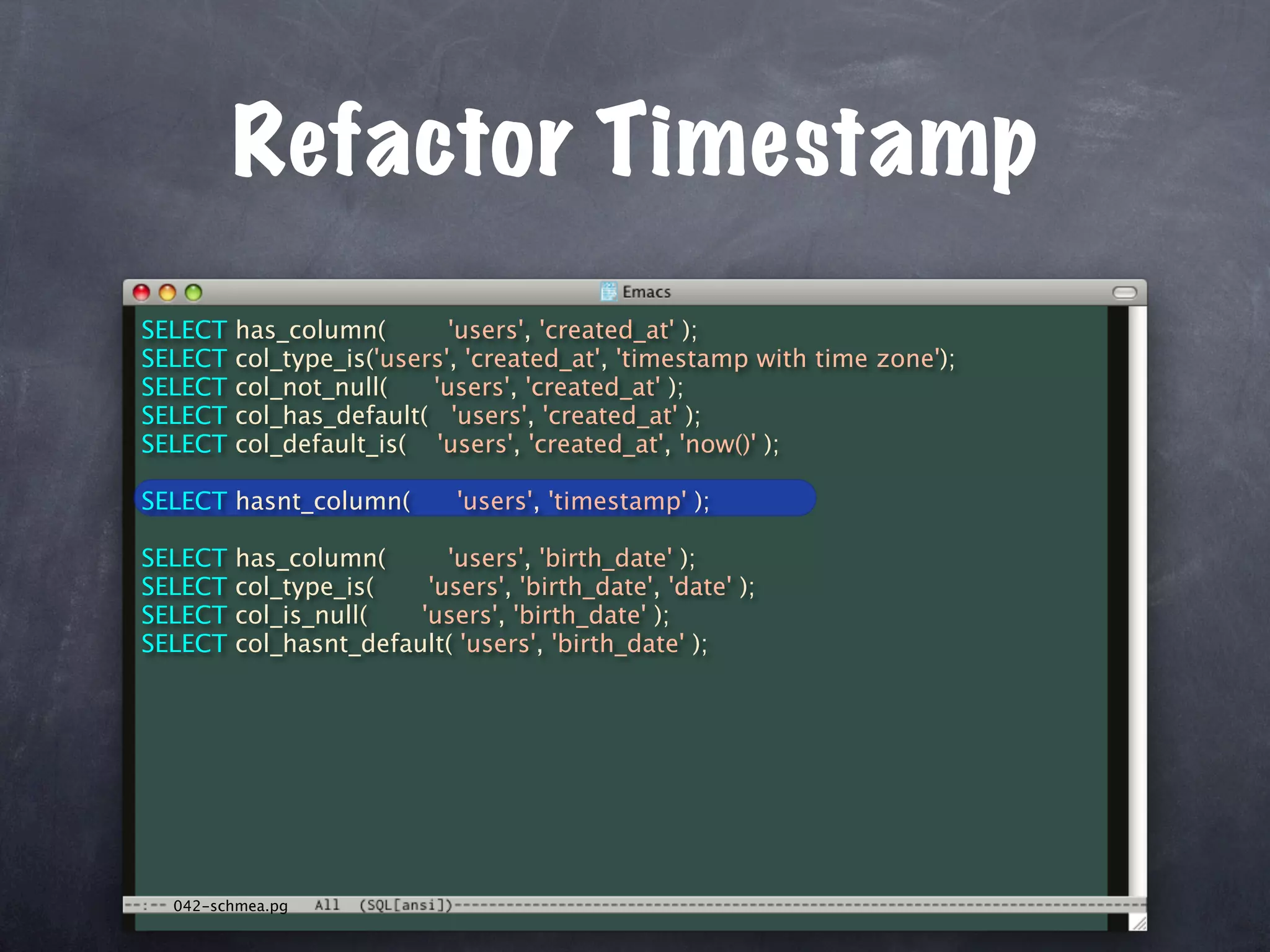Click col_type_is( in the birth_date line

pyautogui.click(x=304, y=587)
